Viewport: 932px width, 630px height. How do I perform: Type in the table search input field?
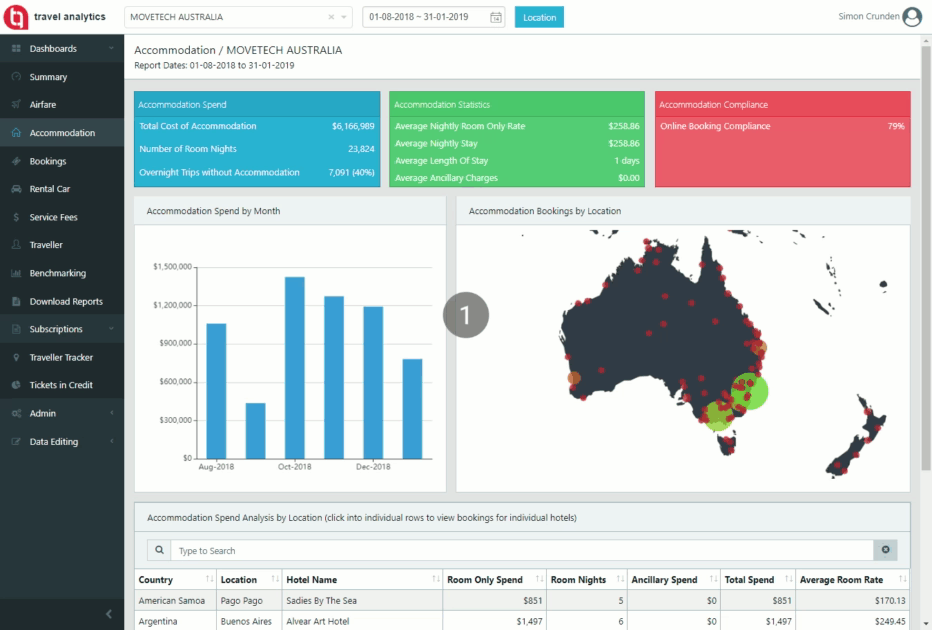coord(520,551)
